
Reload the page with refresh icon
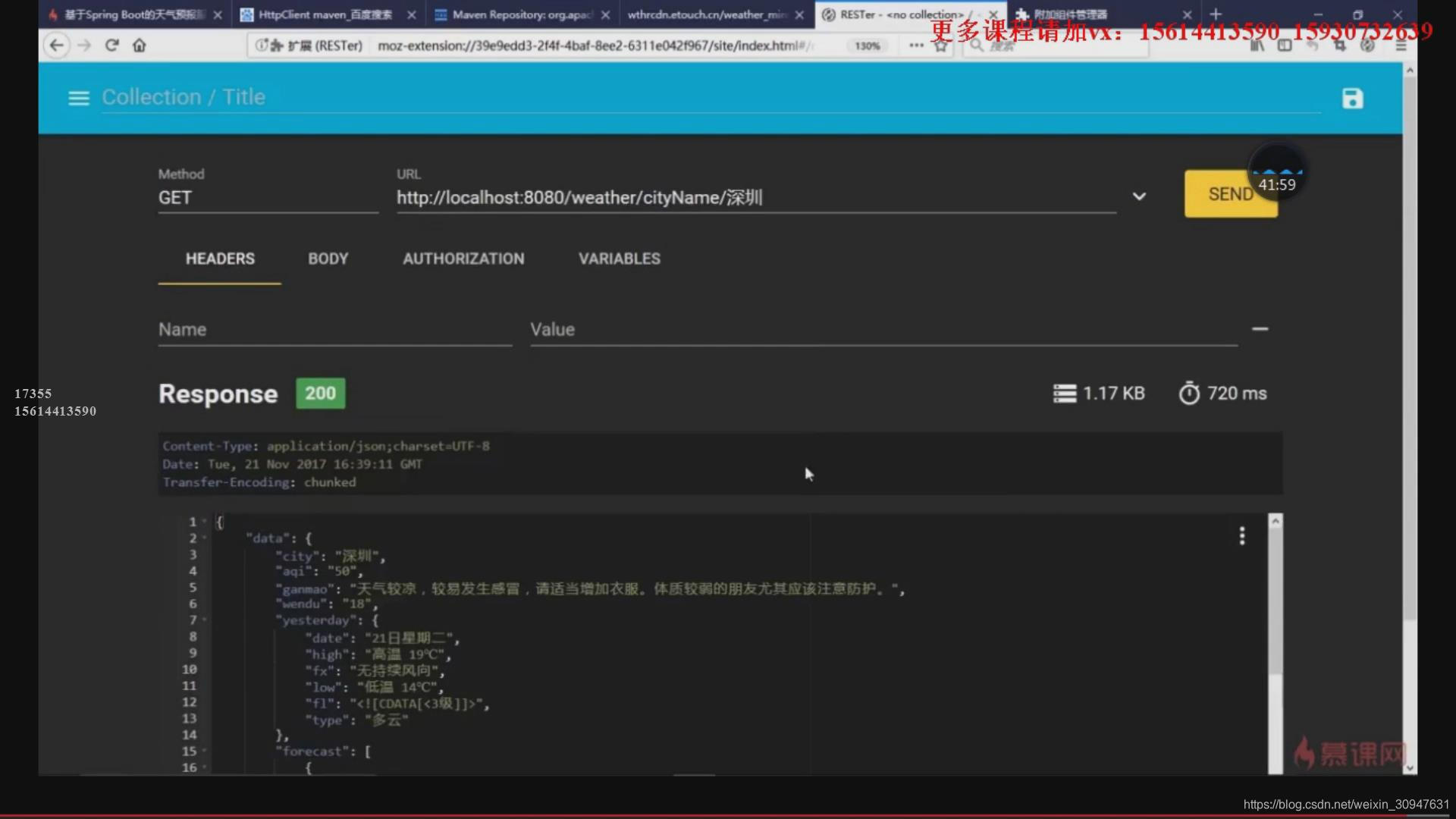pos(112,45)
